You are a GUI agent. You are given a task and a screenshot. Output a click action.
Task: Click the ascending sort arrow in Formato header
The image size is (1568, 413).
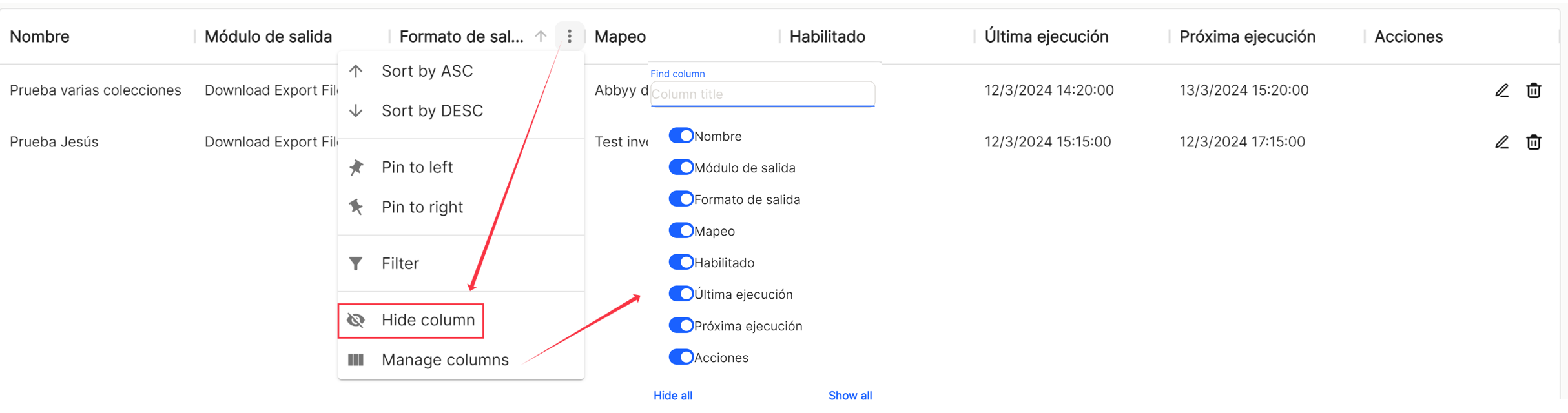[541, 37]
